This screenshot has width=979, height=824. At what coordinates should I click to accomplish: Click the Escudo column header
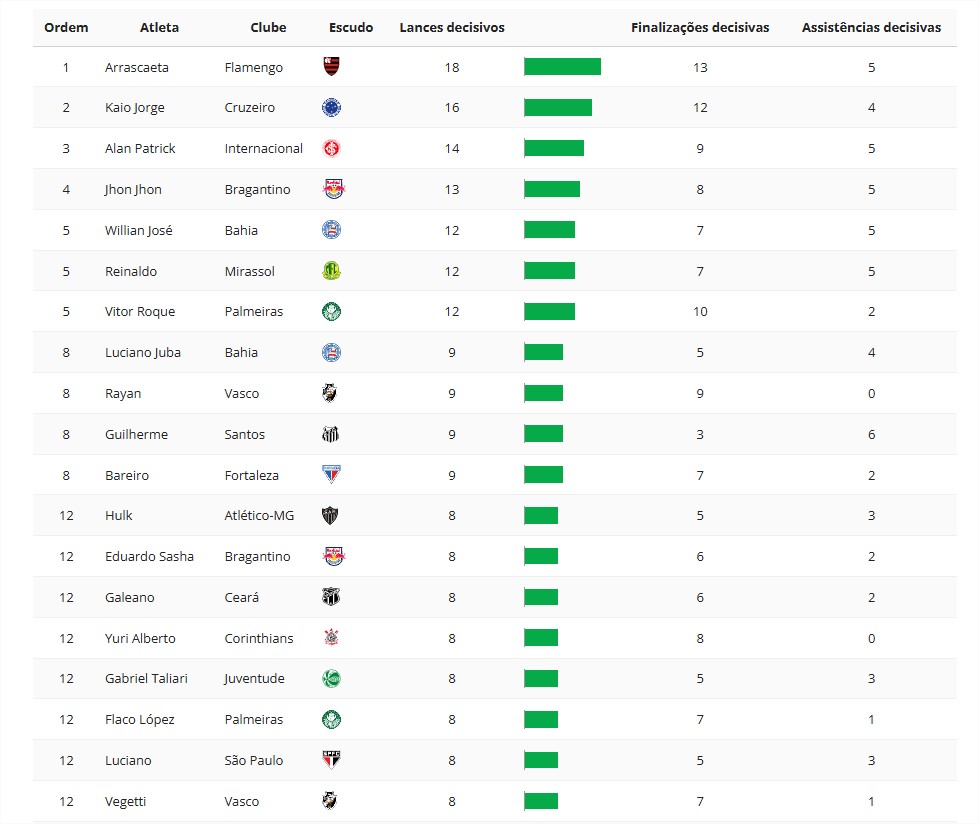351,28
